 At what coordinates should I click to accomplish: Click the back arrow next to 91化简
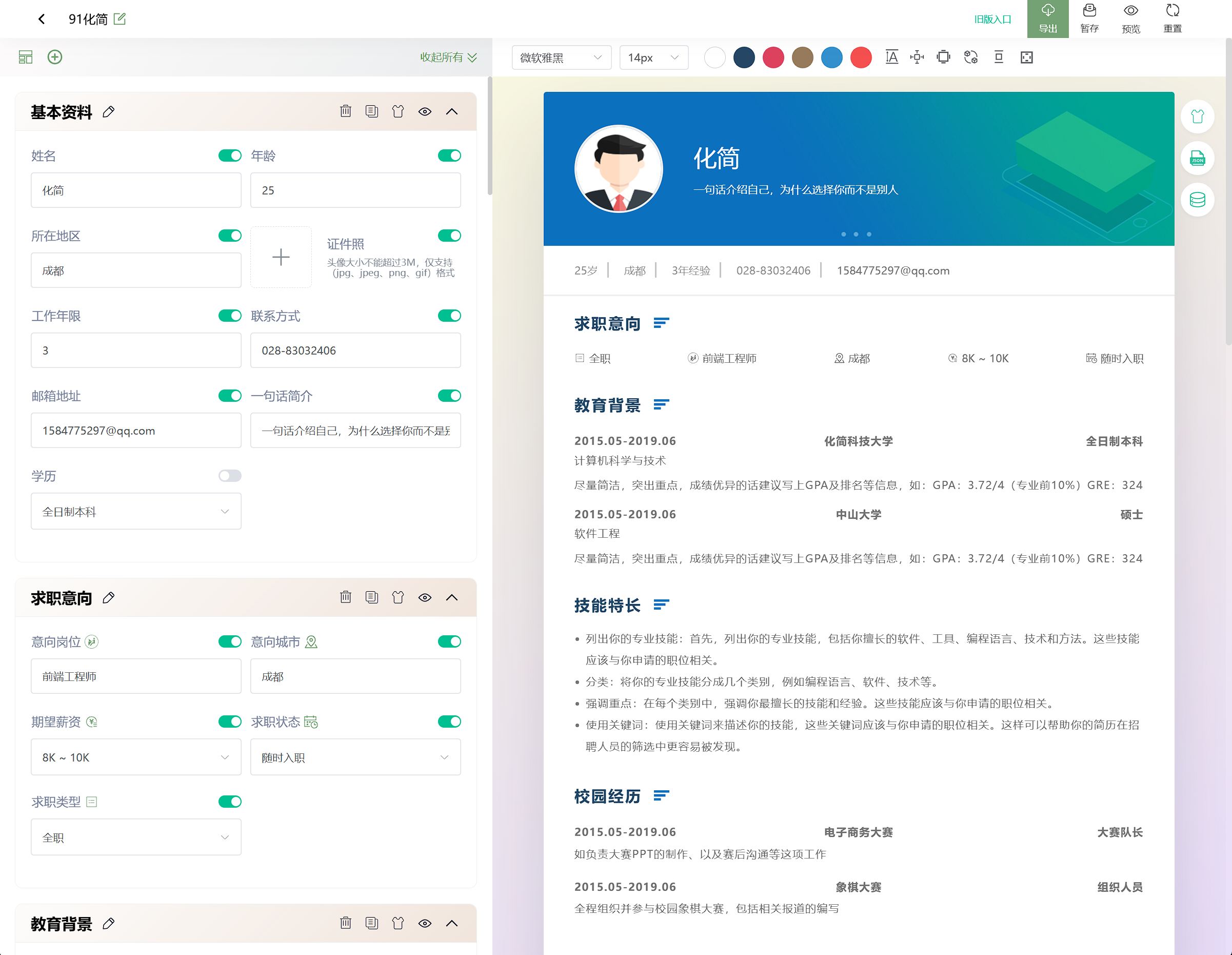pos(42,18)
